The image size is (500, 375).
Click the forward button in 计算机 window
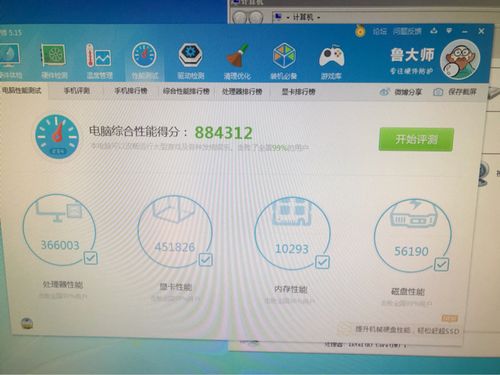point(255,17)
